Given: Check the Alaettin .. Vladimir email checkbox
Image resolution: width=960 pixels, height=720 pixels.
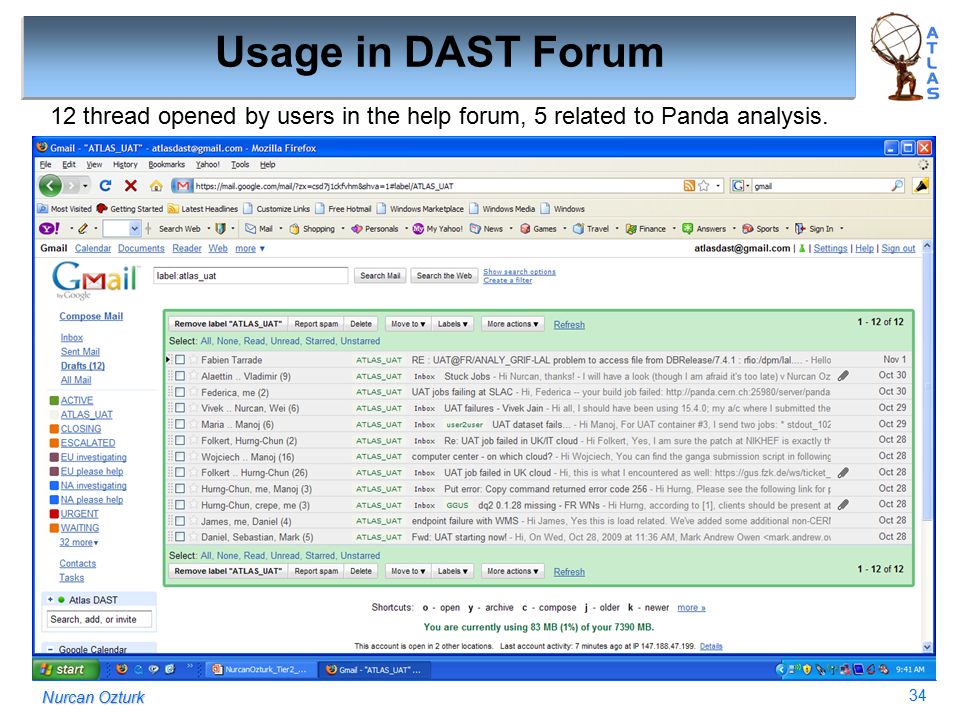Looking at the screenshot, I should pos(180,376).
